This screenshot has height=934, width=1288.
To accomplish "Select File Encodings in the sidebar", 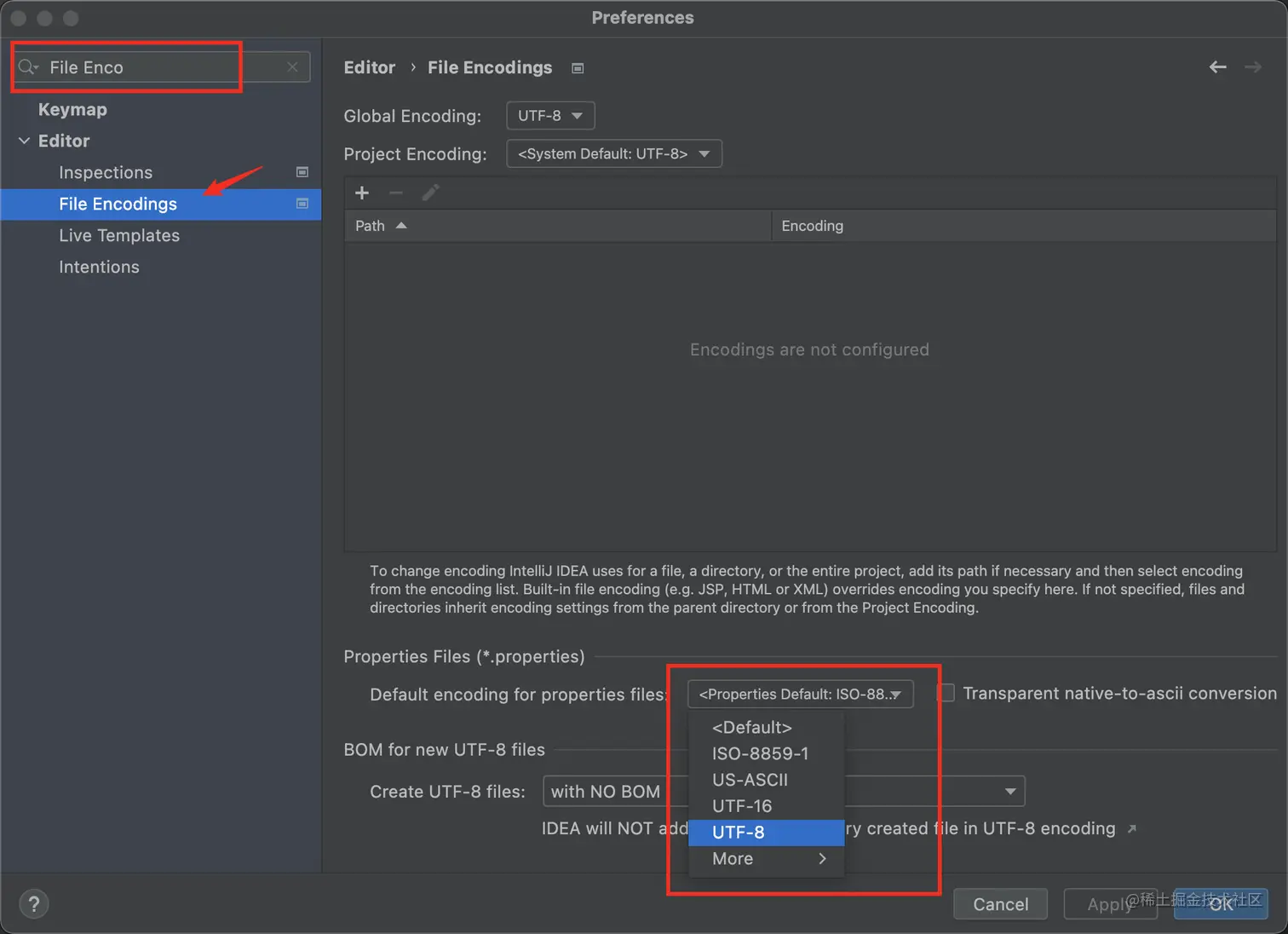I will click(x=160, y=204).
